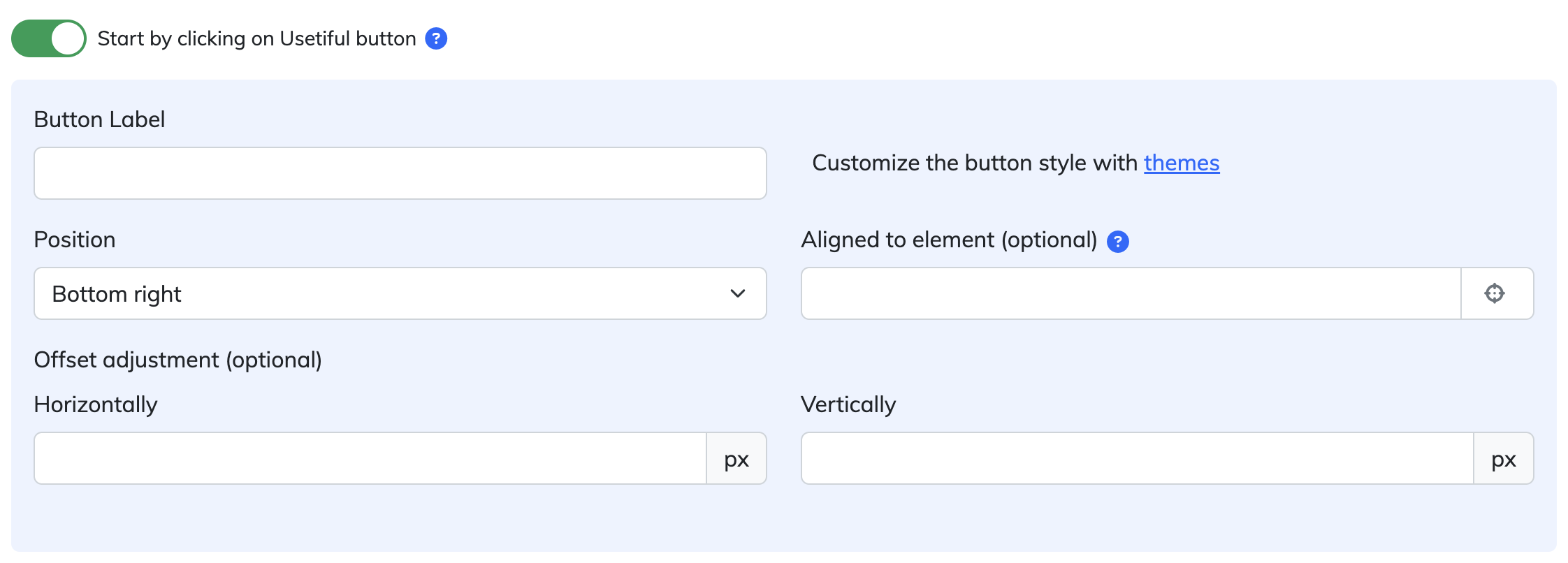This screenshot has width=1568, height=563.
Task: Click the Button Label field caption
Action: click(x=99, y=119)
